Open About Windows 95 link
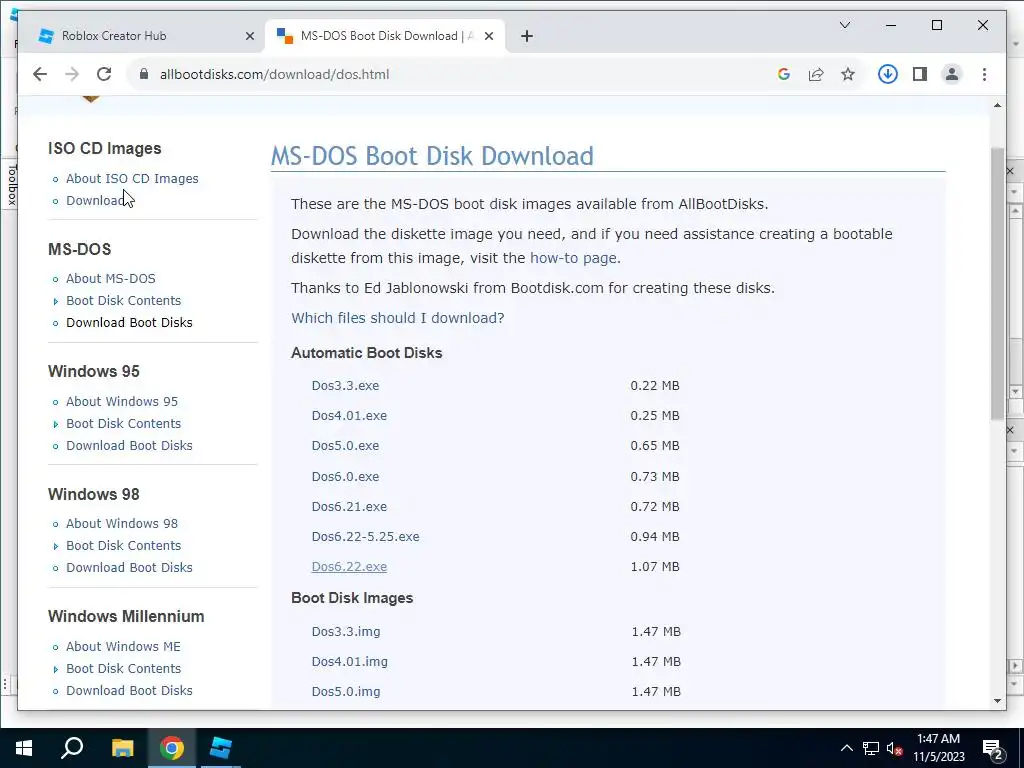1024x768 pixels. pos(121,402)
